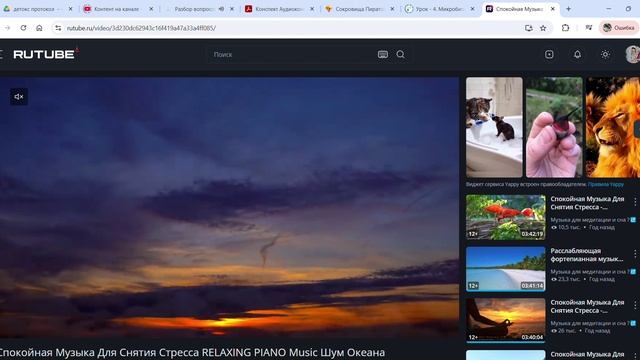Click the upload video plus icon
640x360 pixels.
coord(549,54)
